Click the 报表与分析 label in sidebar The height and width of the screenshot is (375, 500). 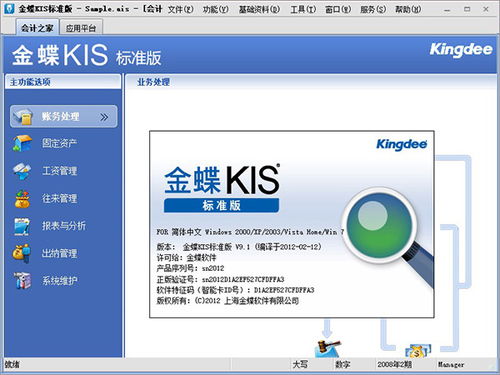[x=64, y=226]
